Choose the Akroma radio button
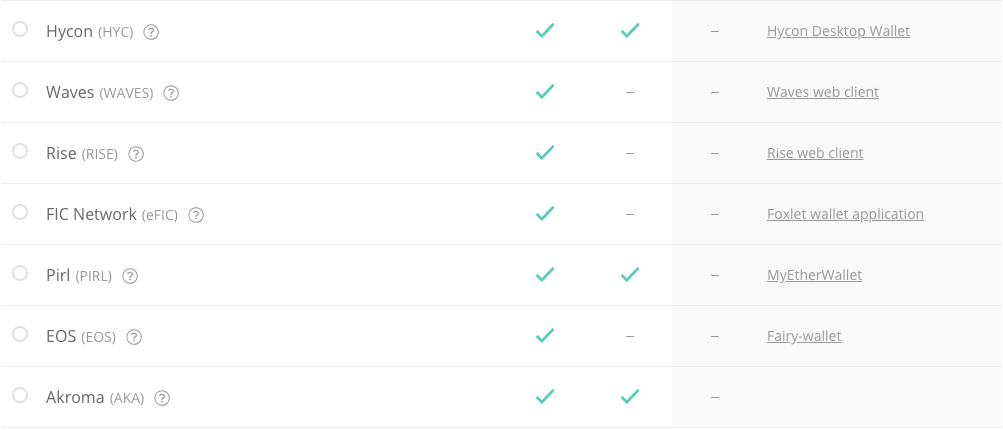Screen dimensions: 1003x430 click(20, 395)
